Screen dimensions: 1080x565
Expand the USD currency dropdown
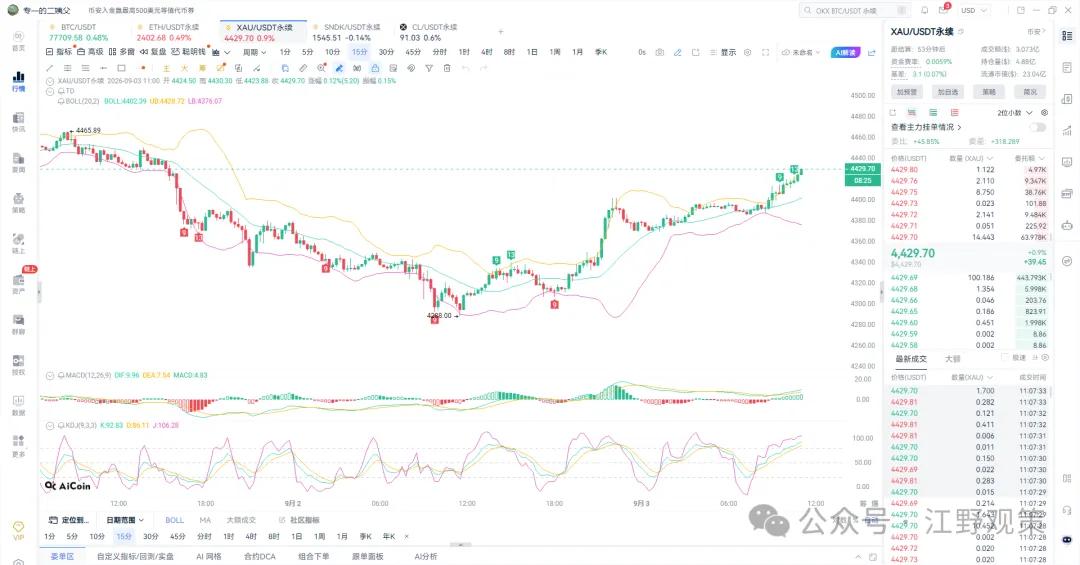click(x=974, y=10)
